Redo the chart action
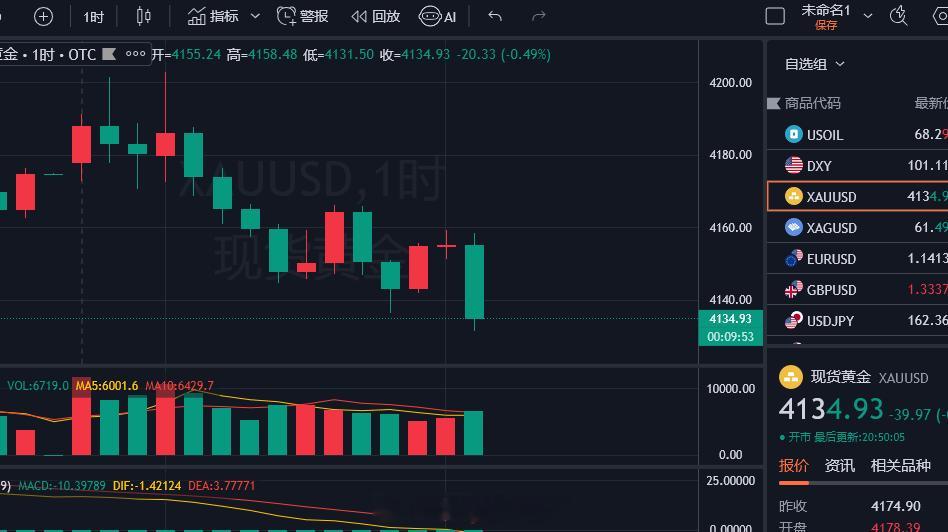The image size is (948, 532). (539, 16)
